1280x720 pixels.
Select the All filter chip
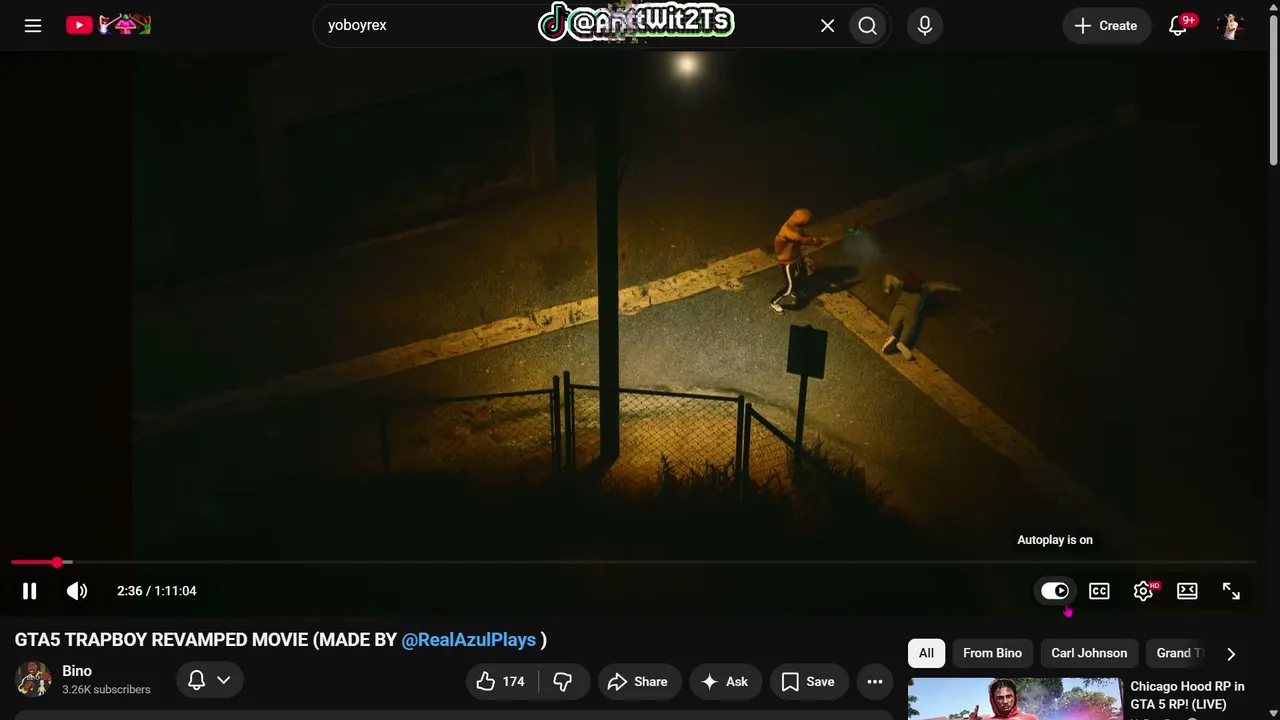point(926,653)
